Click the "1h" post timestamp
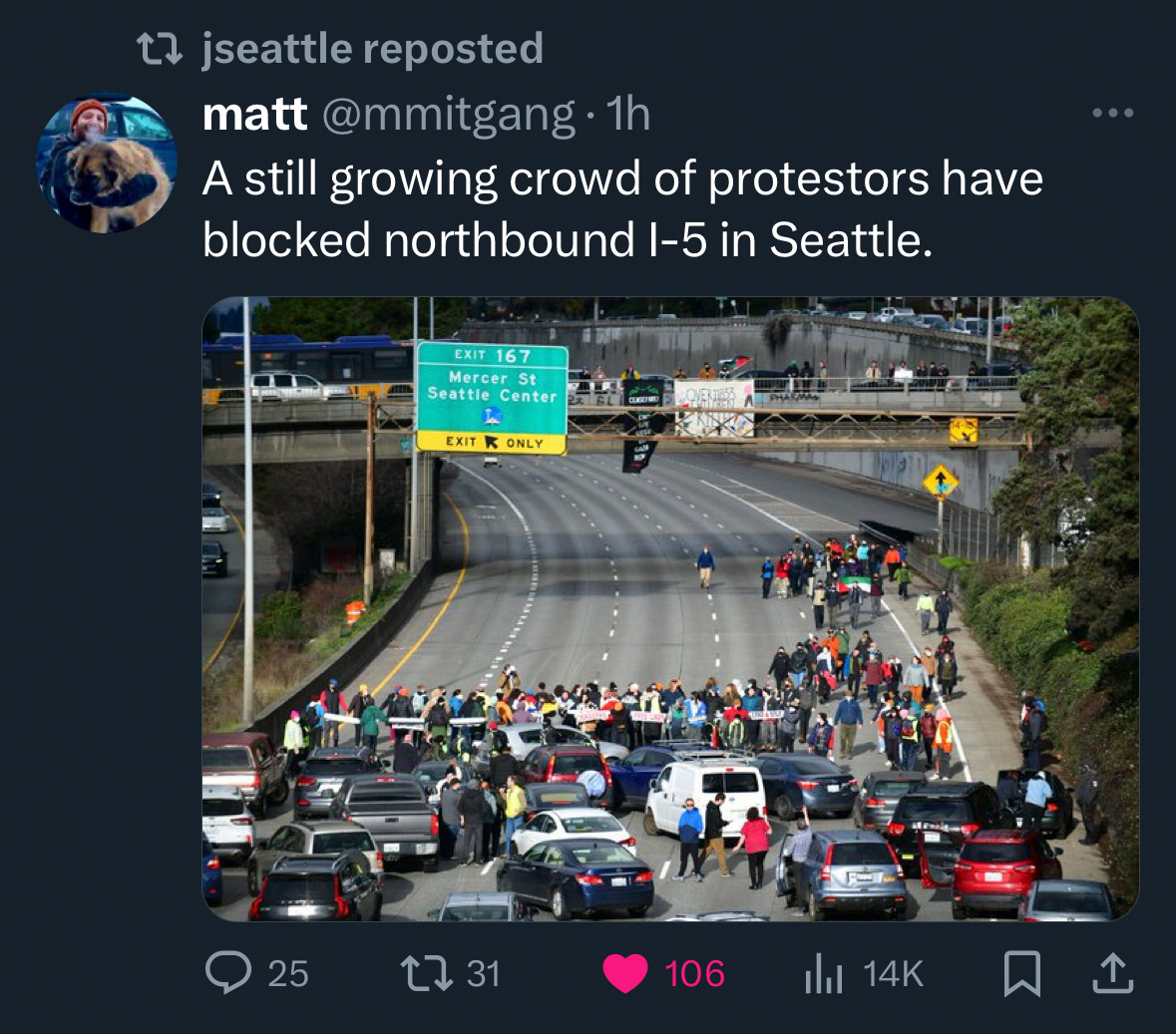 coord(627,114)
